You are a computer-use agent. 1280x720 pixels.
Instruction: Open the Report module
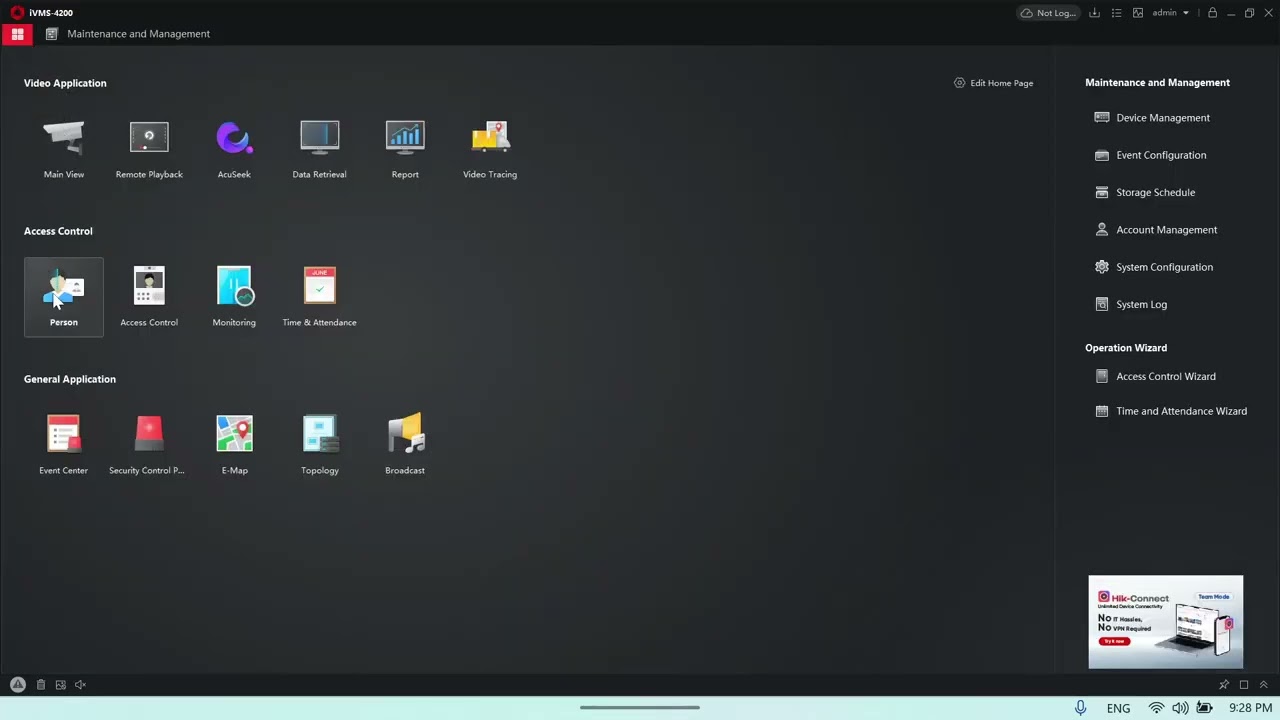(x=405, y=149)
